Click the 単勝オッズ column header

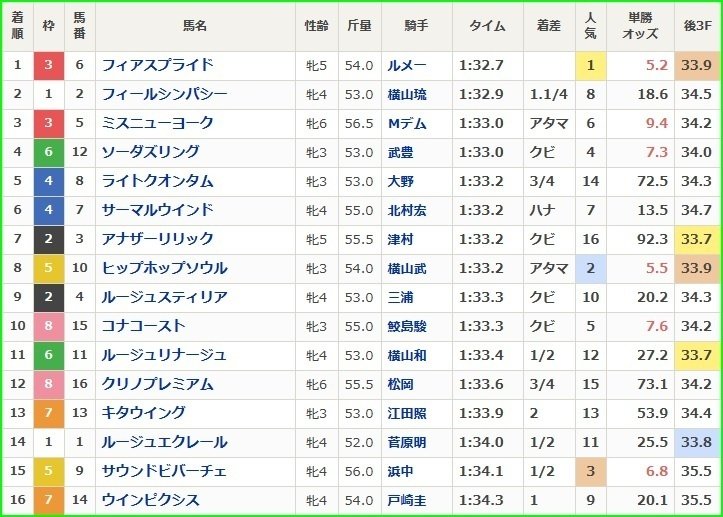pyautogui.click(x=640, y=26)
